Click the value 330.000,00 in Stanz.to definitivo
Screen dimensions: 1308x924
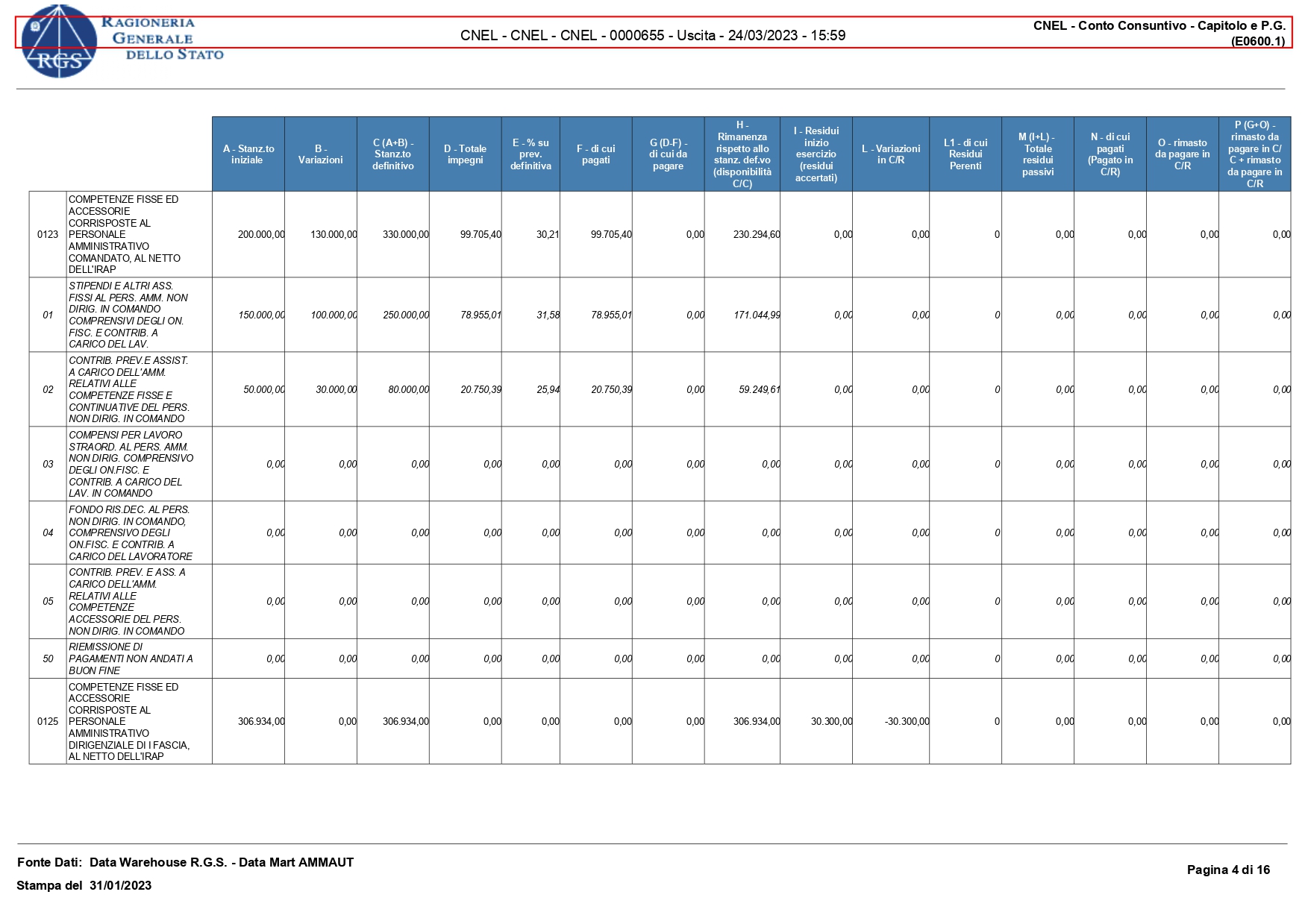pyautogui.click(x=405, y=235)
